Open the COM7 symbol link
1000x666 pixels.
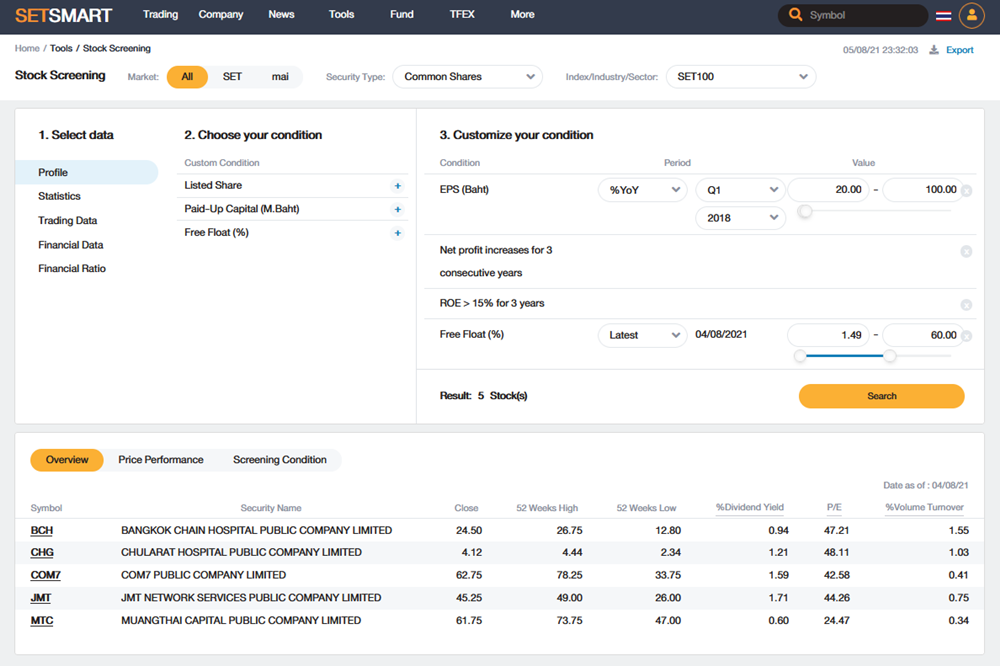[x=45, y=575]
